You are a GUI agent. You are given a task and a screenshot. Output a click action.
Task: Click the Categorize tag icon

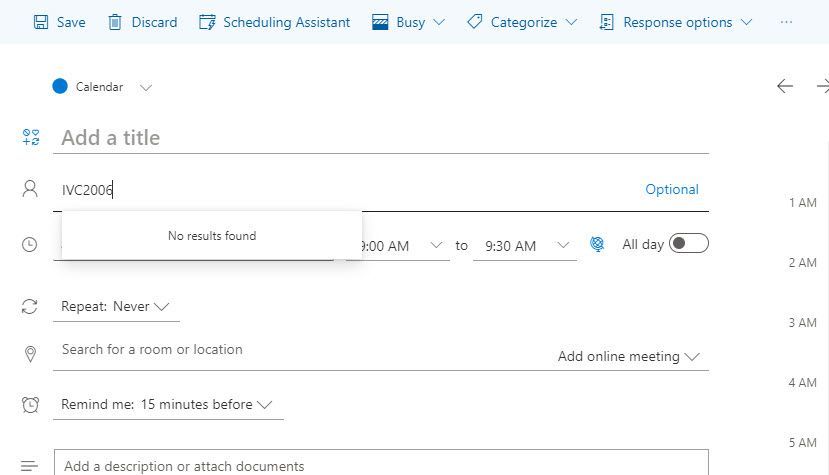[475, 22]
